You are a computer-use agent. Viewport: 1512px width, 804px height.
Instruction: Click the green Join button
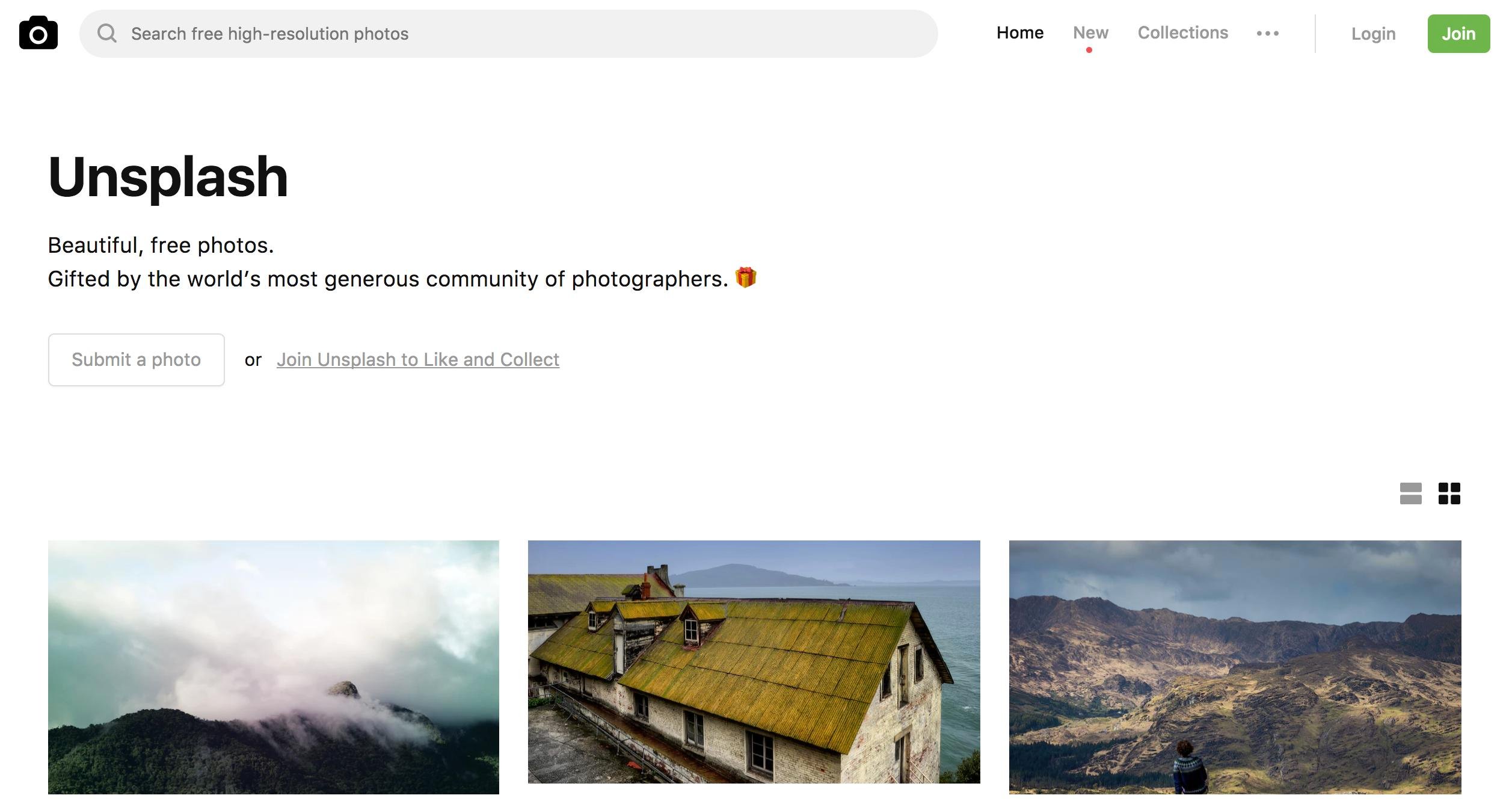click(1458, 34)
